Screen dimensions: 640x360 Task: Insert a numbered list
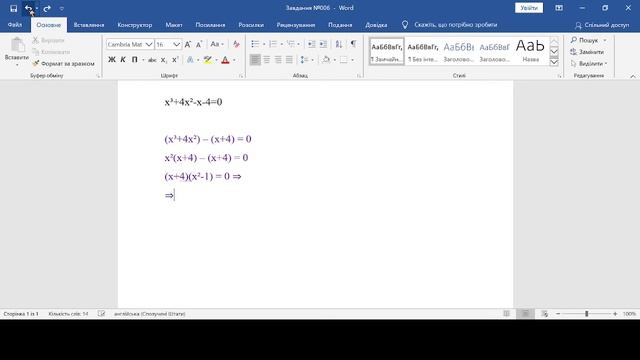(x=273, y=44)
